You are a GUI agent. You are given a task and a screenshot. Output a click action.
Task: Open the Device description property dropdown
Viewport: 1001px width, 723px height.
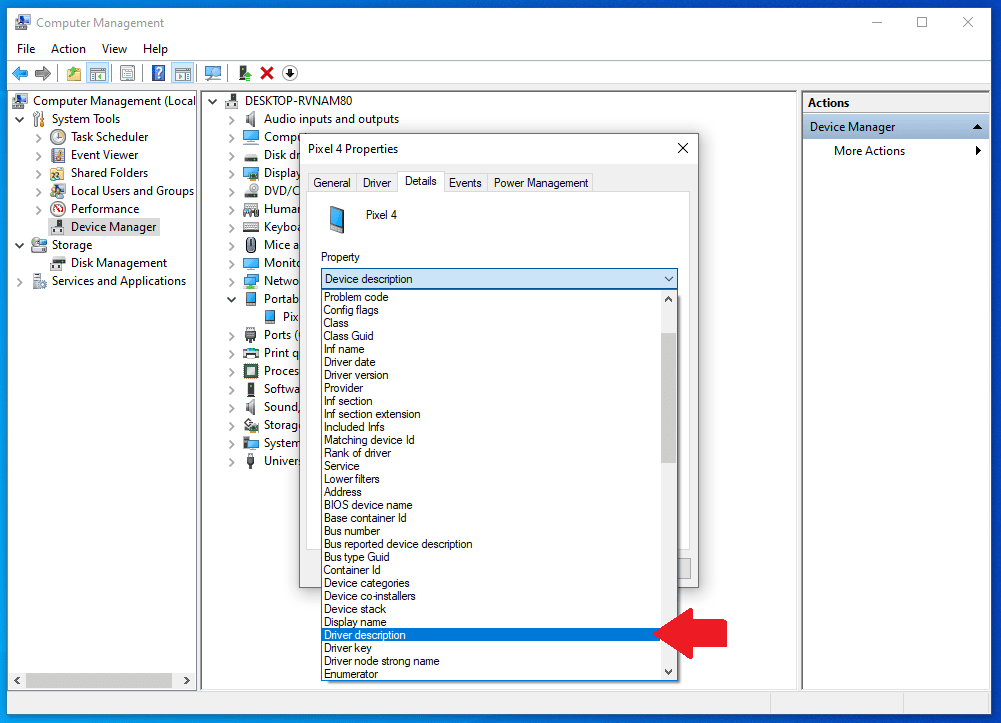(499, 279)
